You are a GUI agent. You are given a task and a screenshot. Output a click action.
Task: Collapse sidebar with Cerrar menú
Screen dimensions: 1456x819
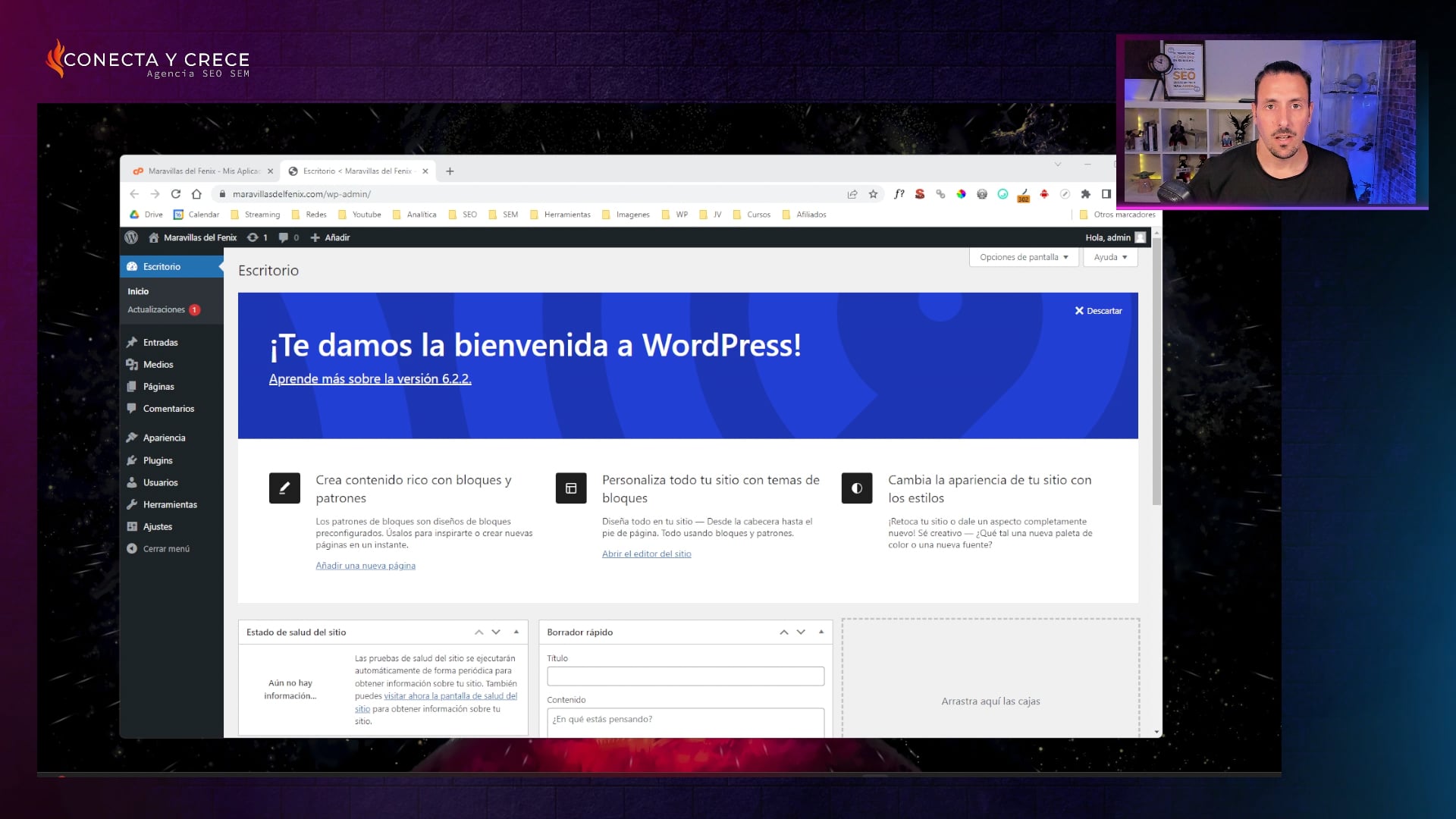pos(166,549)
